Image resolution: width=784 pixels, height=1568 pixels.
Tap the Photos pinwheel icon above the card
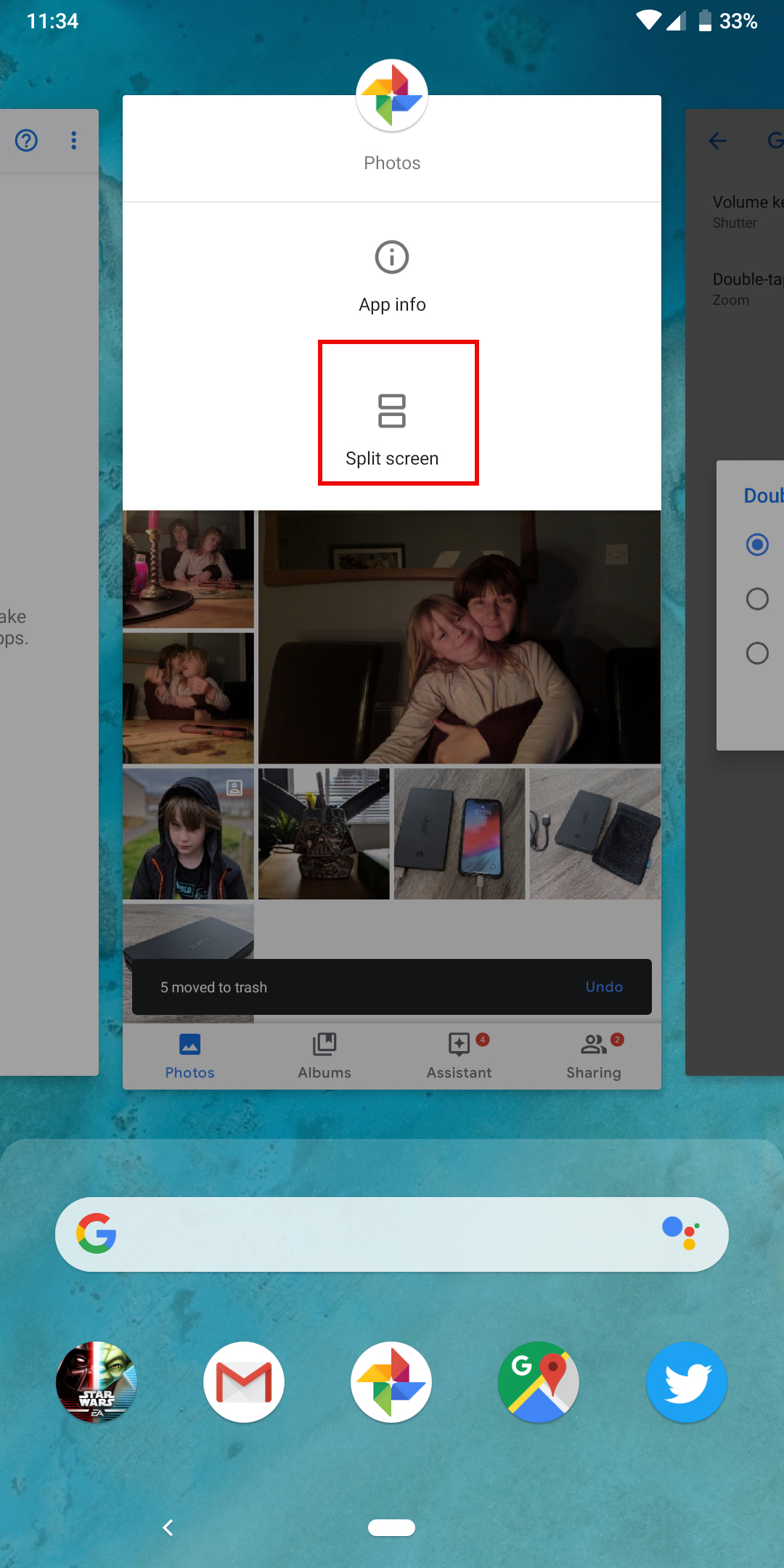coord(392,96)
